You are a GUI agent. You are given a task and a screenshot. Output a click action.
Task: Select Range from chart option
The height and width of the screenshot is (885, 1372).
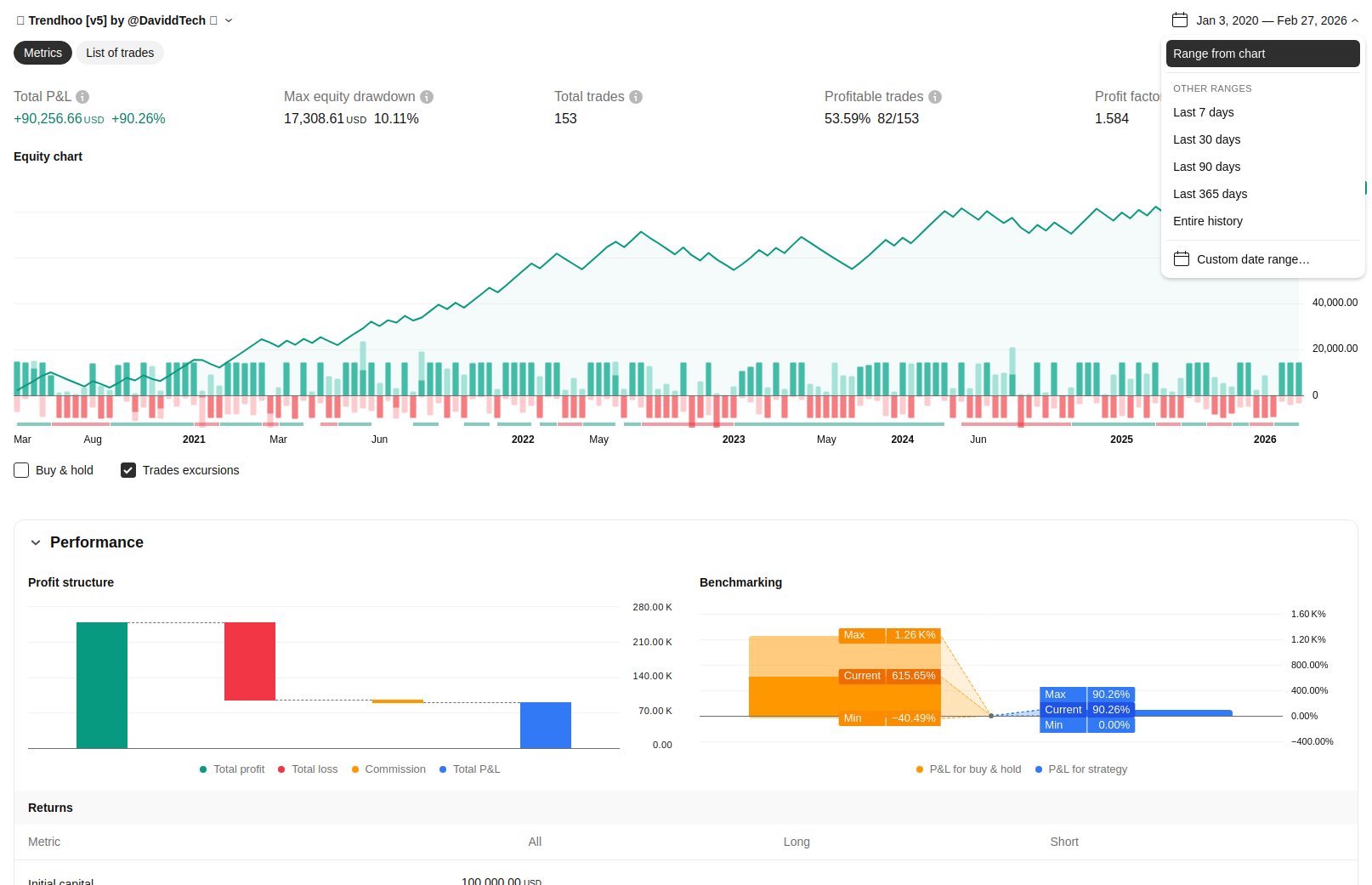coord(1219,54)
